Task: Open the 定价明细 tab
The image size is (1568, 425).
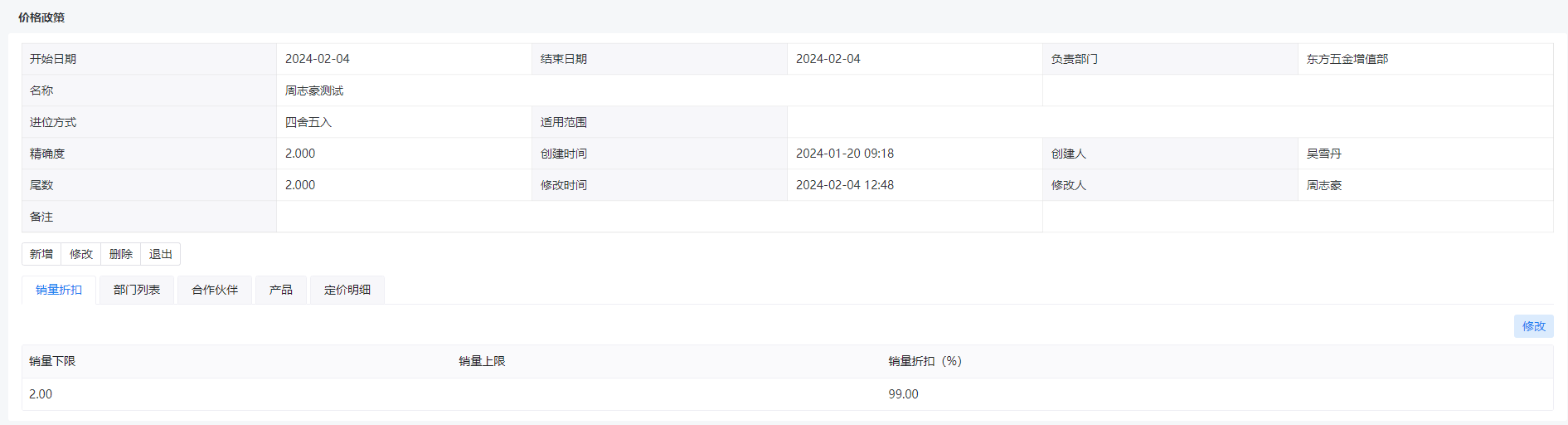Action: pyautogui.click(x=347, y=290)
